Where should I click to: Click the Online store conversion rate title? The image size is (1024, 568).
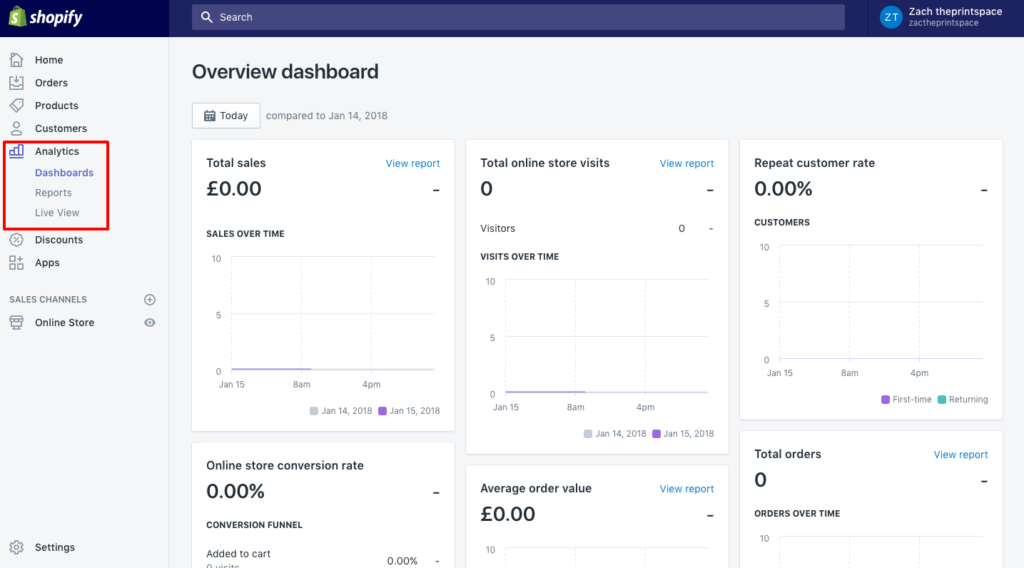tap(285, 465)
